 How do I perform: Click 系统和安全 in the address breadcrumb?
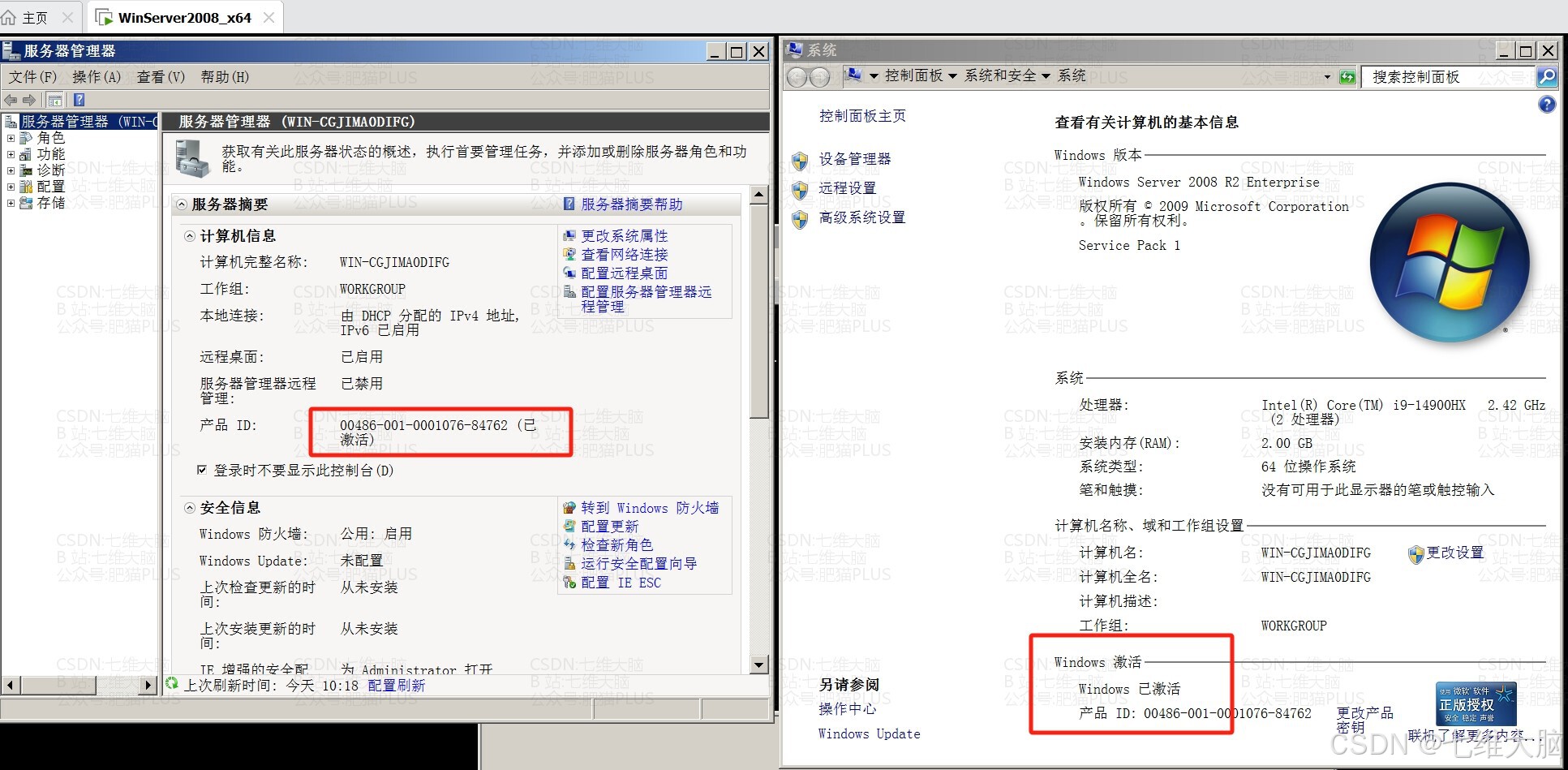coord(1000,75)
